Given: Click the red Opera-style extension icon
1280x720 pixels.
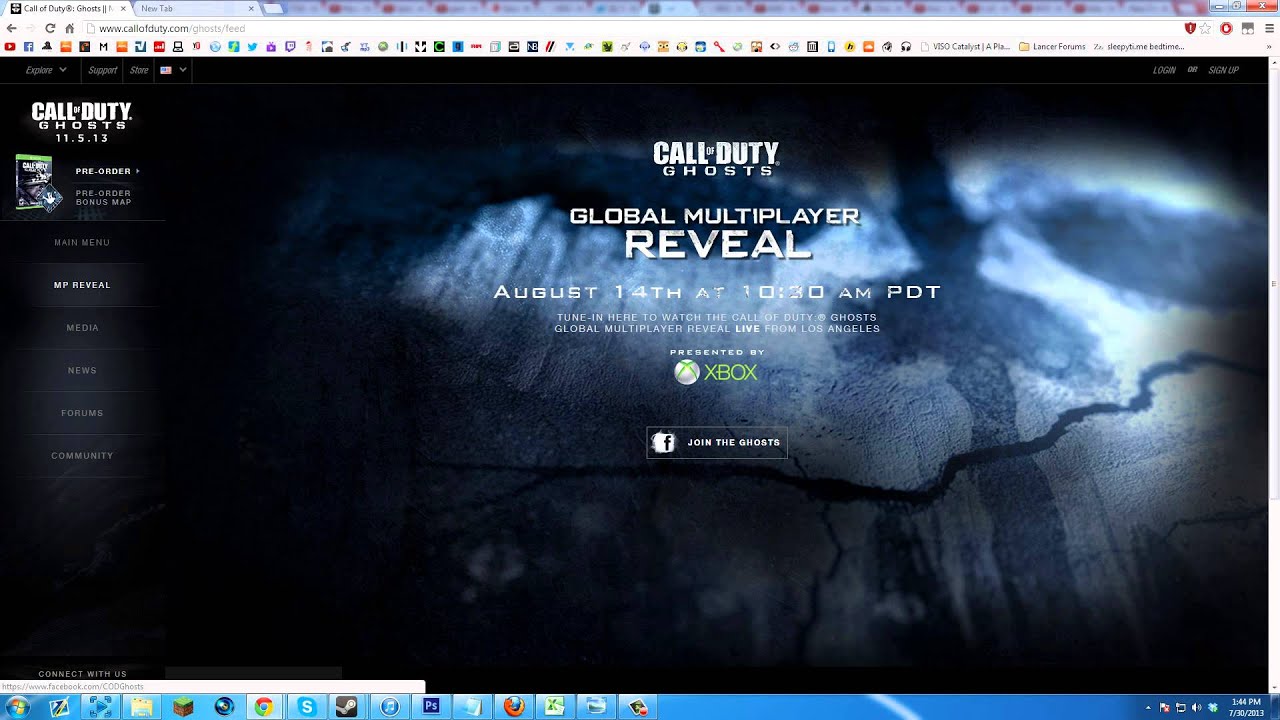Looking at the screenshot, I should tap(1226, 28).
